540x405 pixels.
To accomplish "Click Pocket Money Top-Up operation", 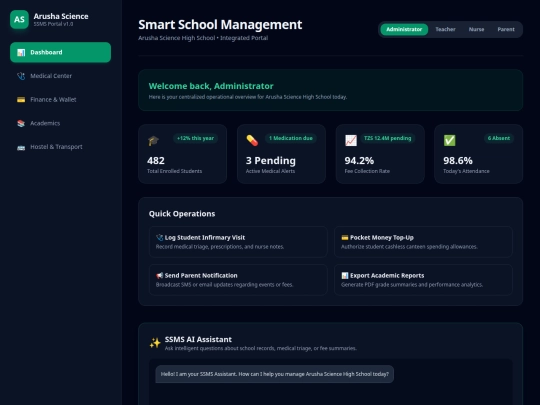I will click(x=423, y=242).
